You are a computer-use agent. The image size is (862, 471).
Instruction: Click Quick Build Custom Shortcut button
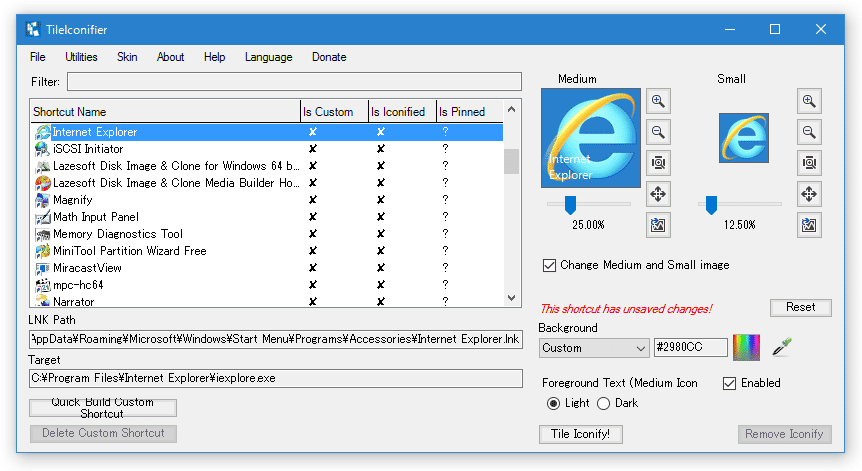pyautogui.click(x=103, y=408)
